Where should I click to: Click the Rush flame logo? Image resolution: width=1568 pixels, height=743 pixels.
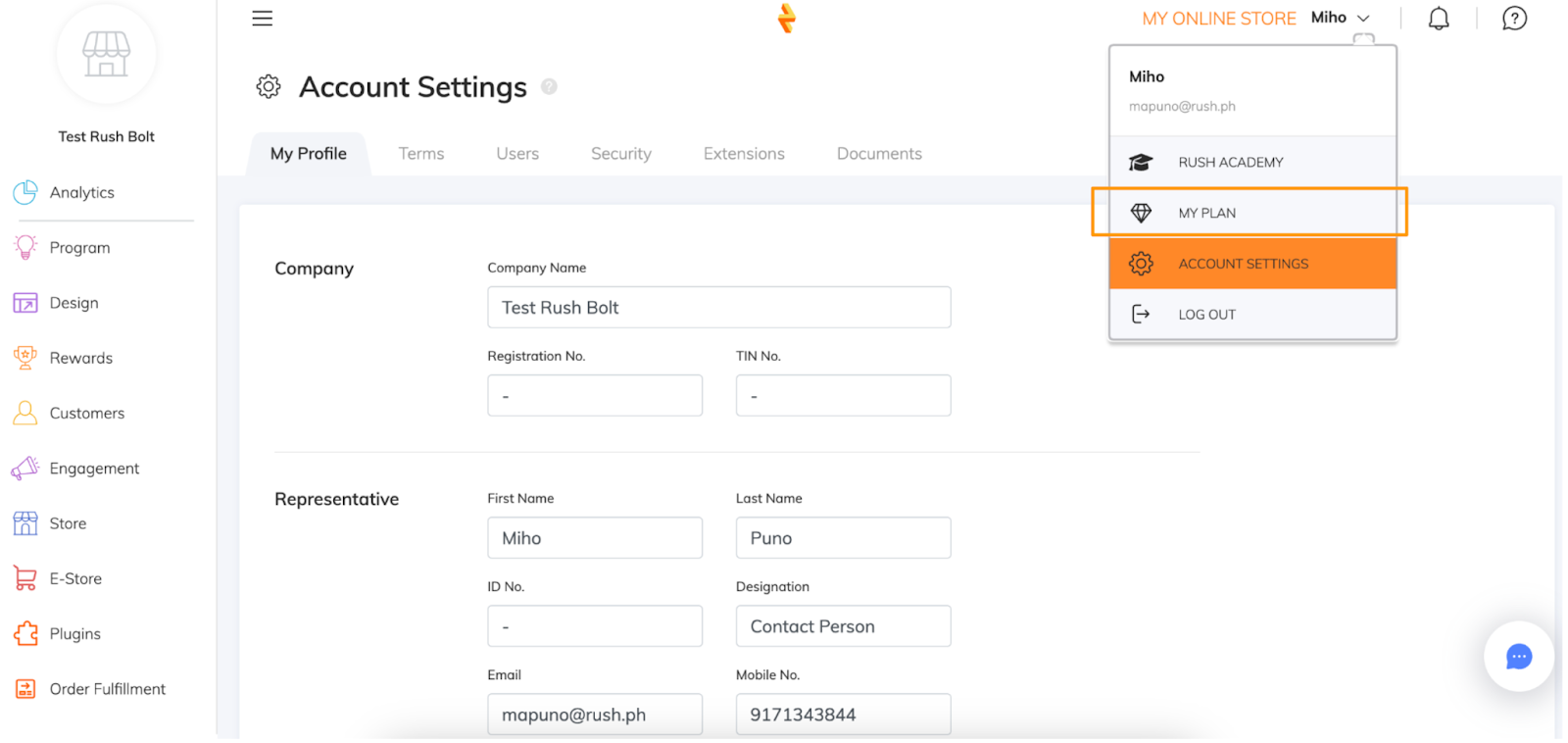786,18
